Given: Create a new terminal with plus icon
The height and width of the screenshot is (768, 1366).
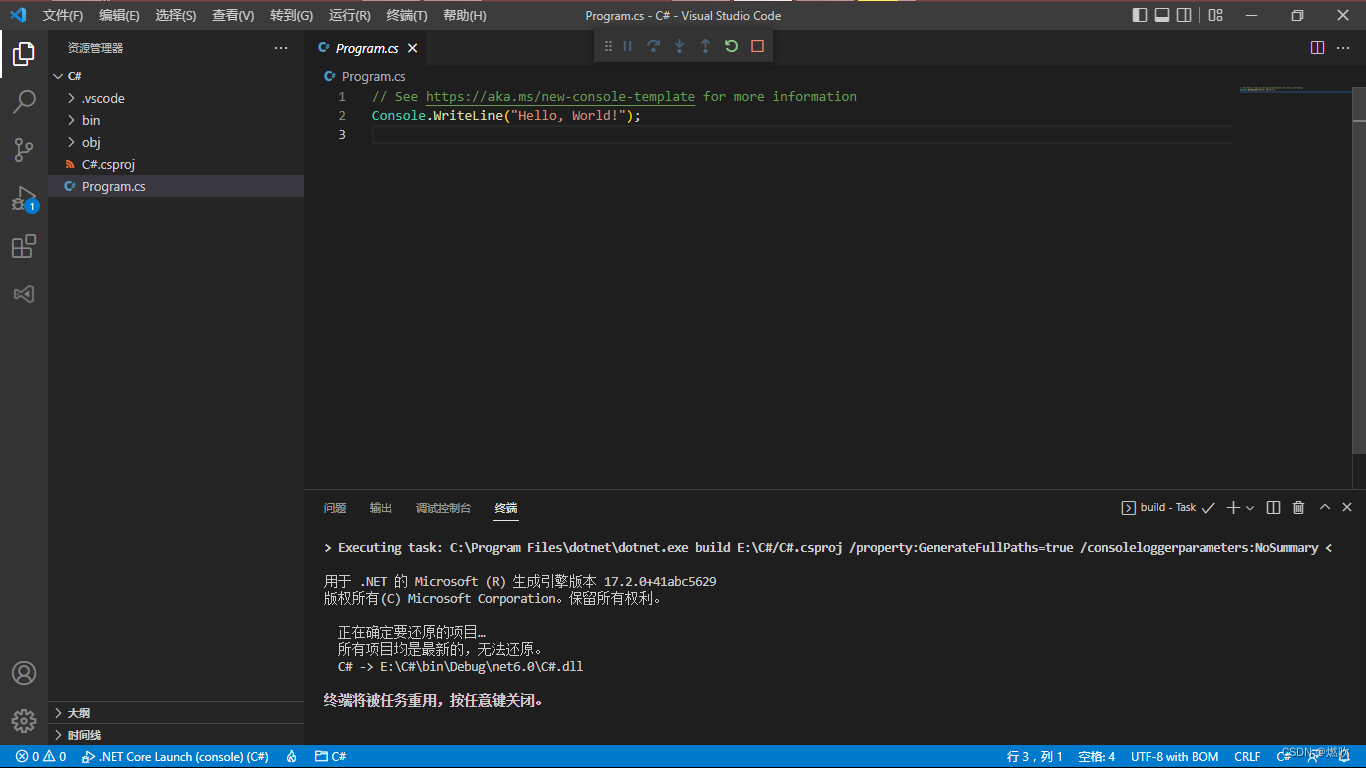Looking at the screenshot, I should point(1233,508).
